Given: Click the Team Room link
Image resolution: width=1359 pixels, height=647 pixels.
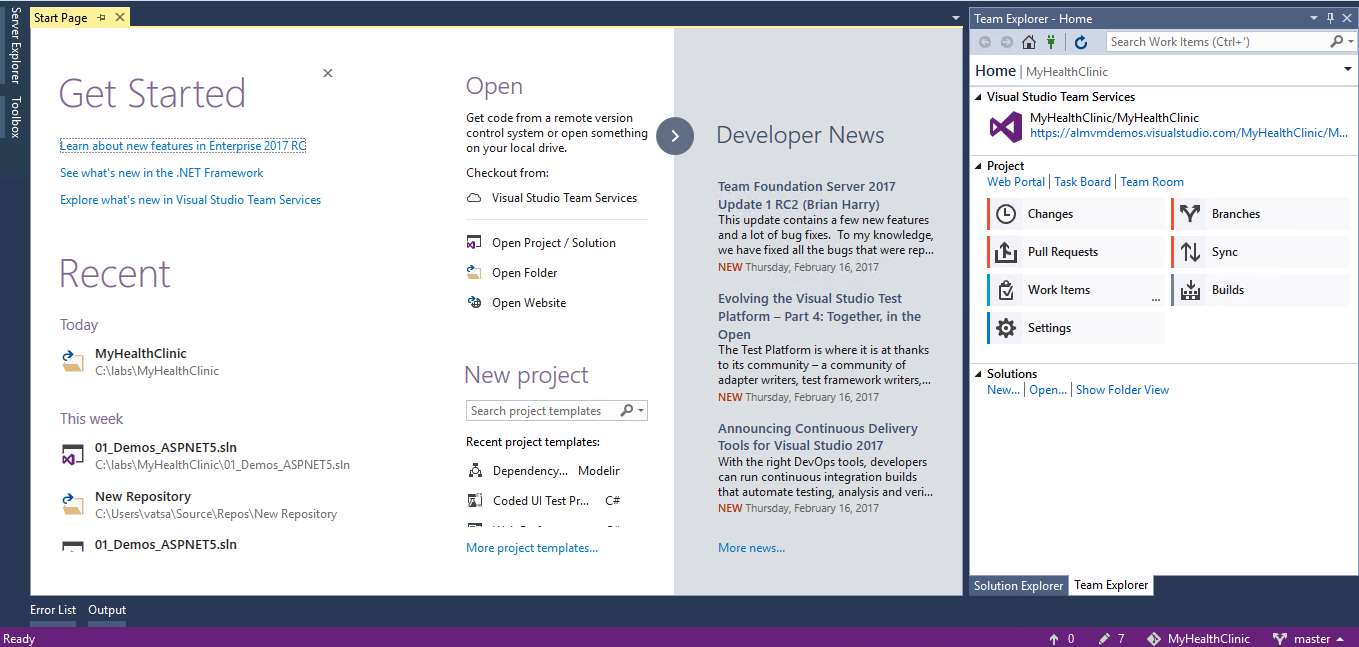Looking at the screenshot, I should 1152,182.
